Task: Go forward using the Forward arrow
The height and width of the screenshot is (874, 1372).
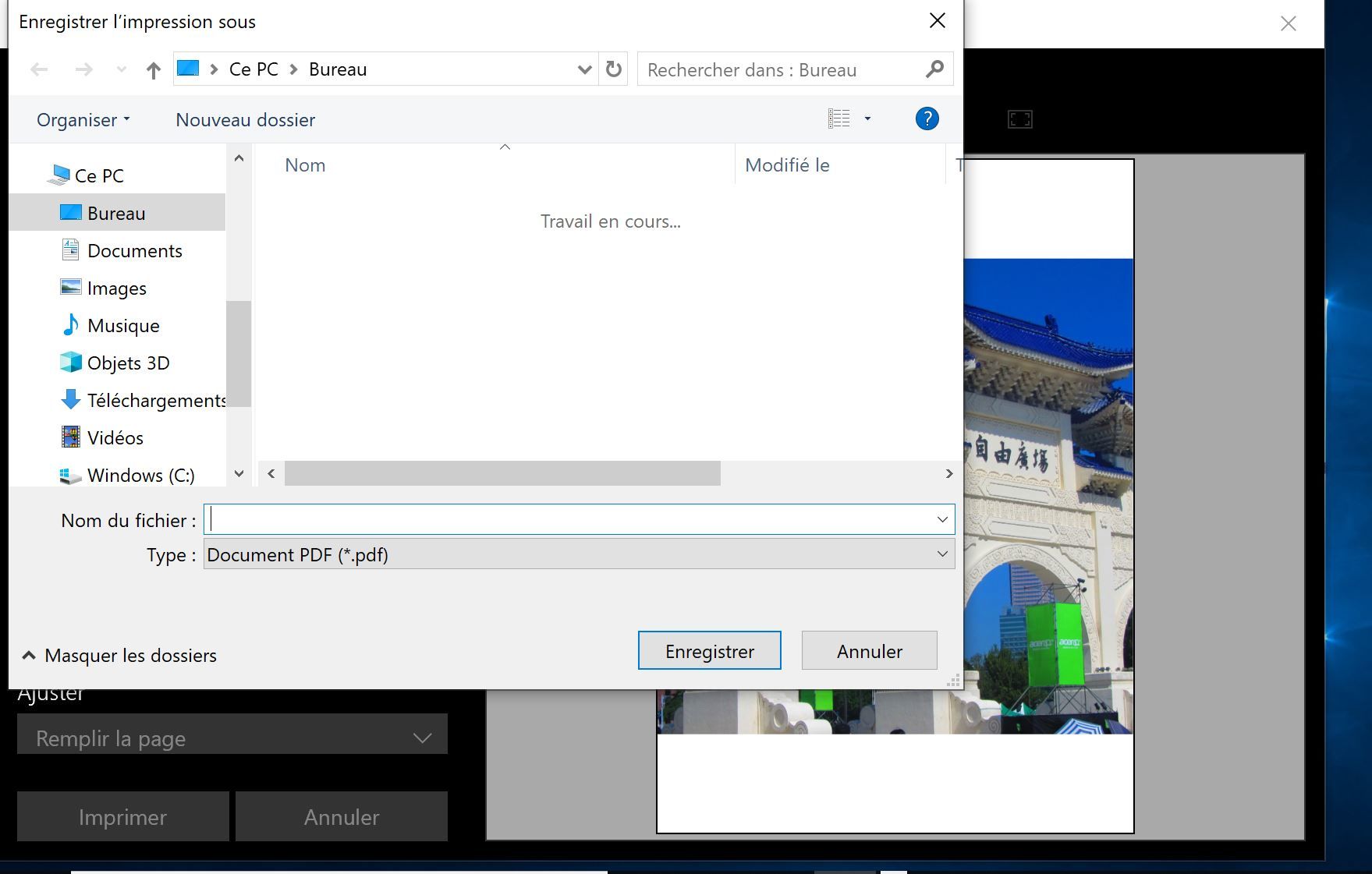Action: (83, 70)
